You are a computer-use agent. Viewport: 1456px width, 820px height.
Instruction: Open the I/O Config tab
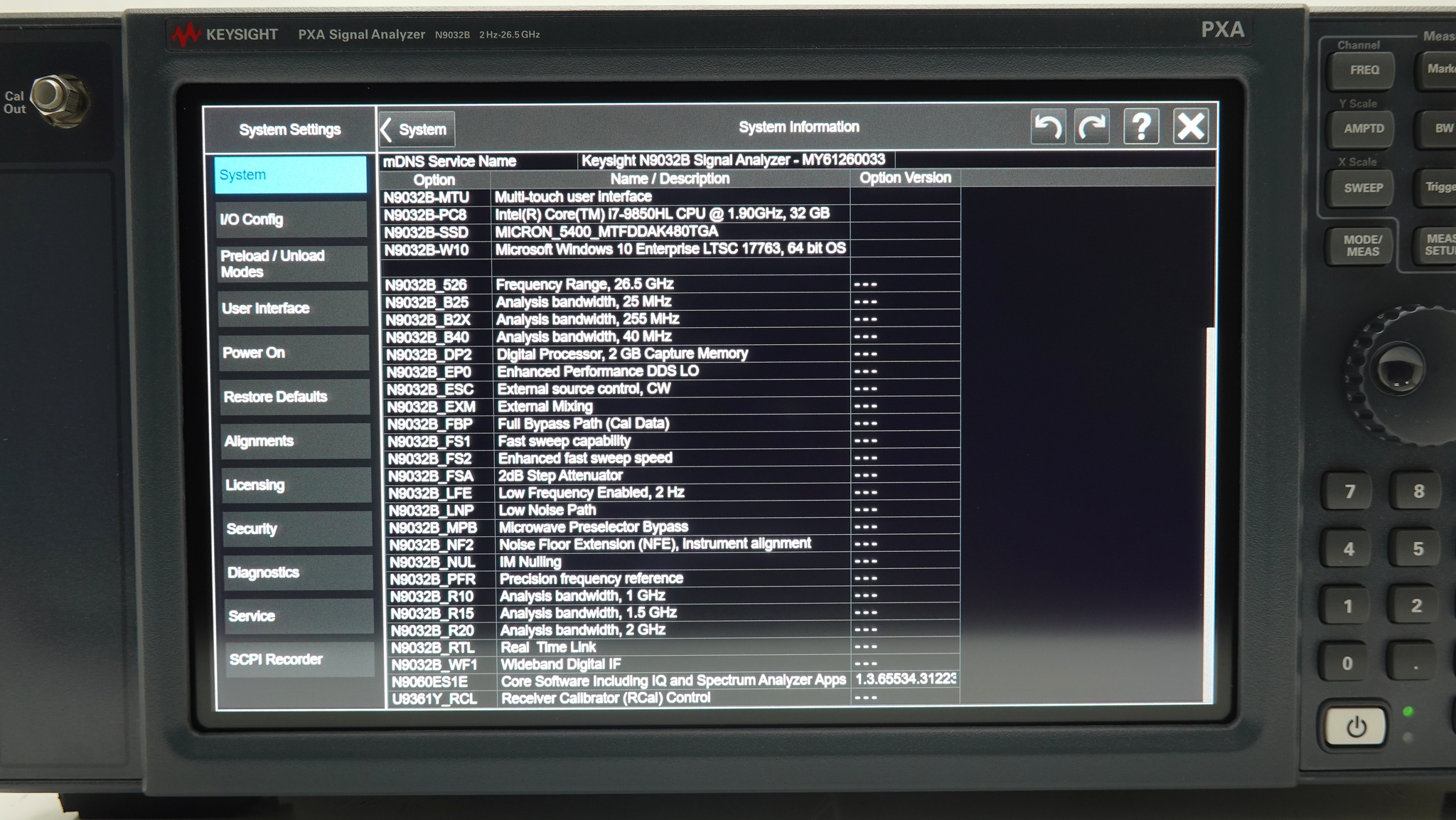292,219
